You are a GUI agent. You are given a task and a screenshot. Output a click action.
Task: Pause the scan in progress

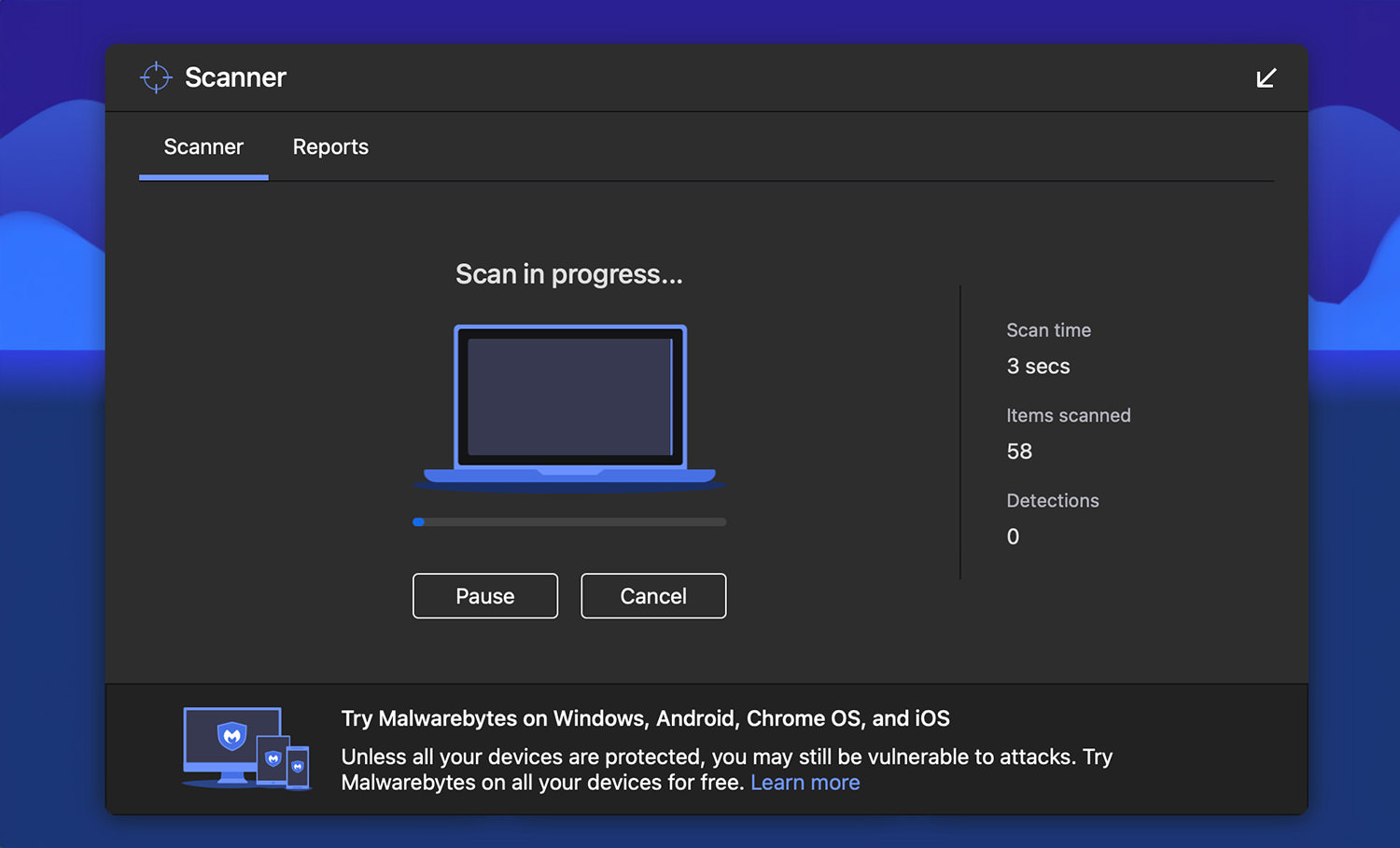coord(485,596)
